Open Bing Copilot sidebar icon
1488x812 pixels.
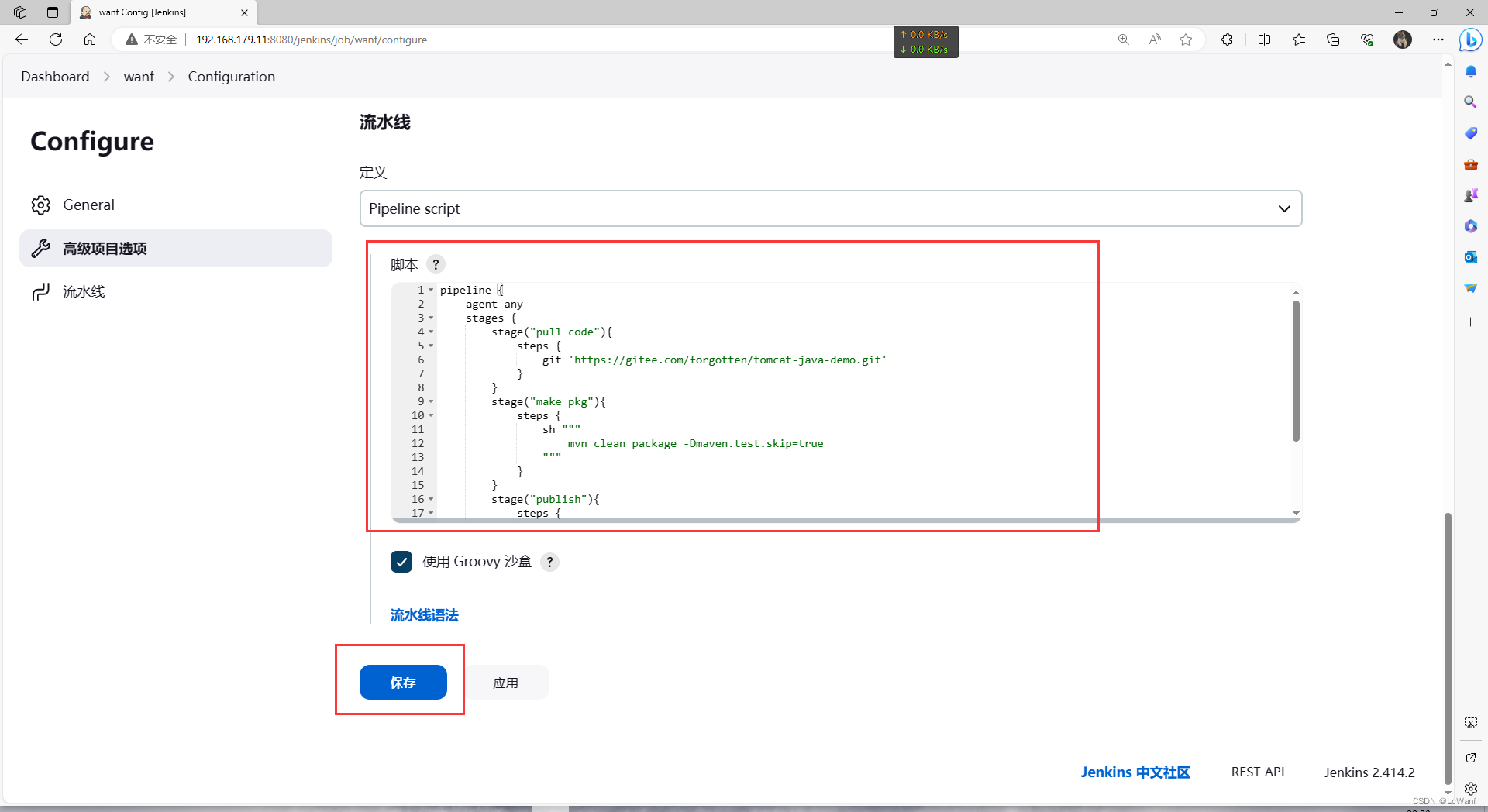pos(1470,40)
